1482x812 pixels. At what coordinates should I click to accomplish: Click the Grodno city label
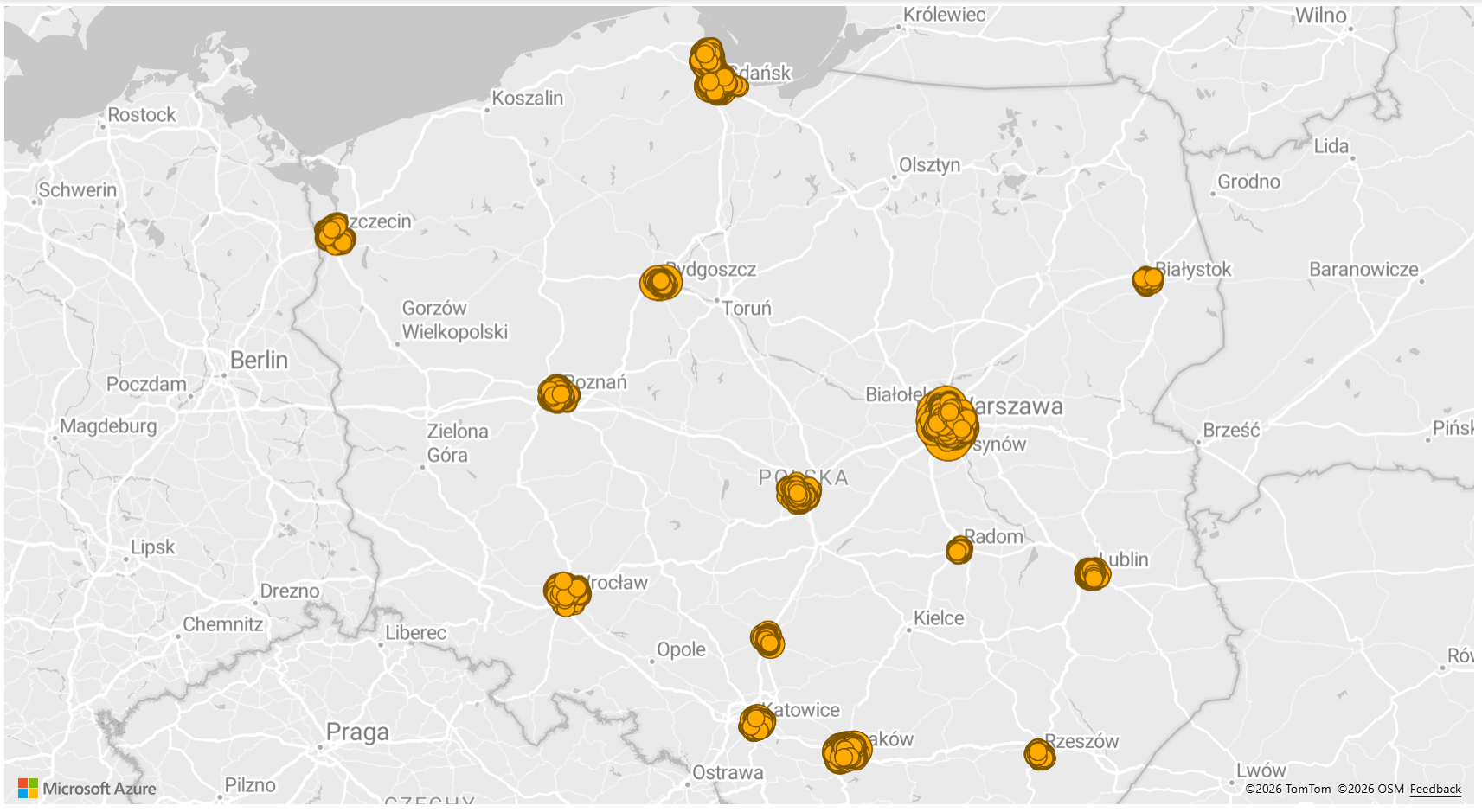(x=1248, y=181)
